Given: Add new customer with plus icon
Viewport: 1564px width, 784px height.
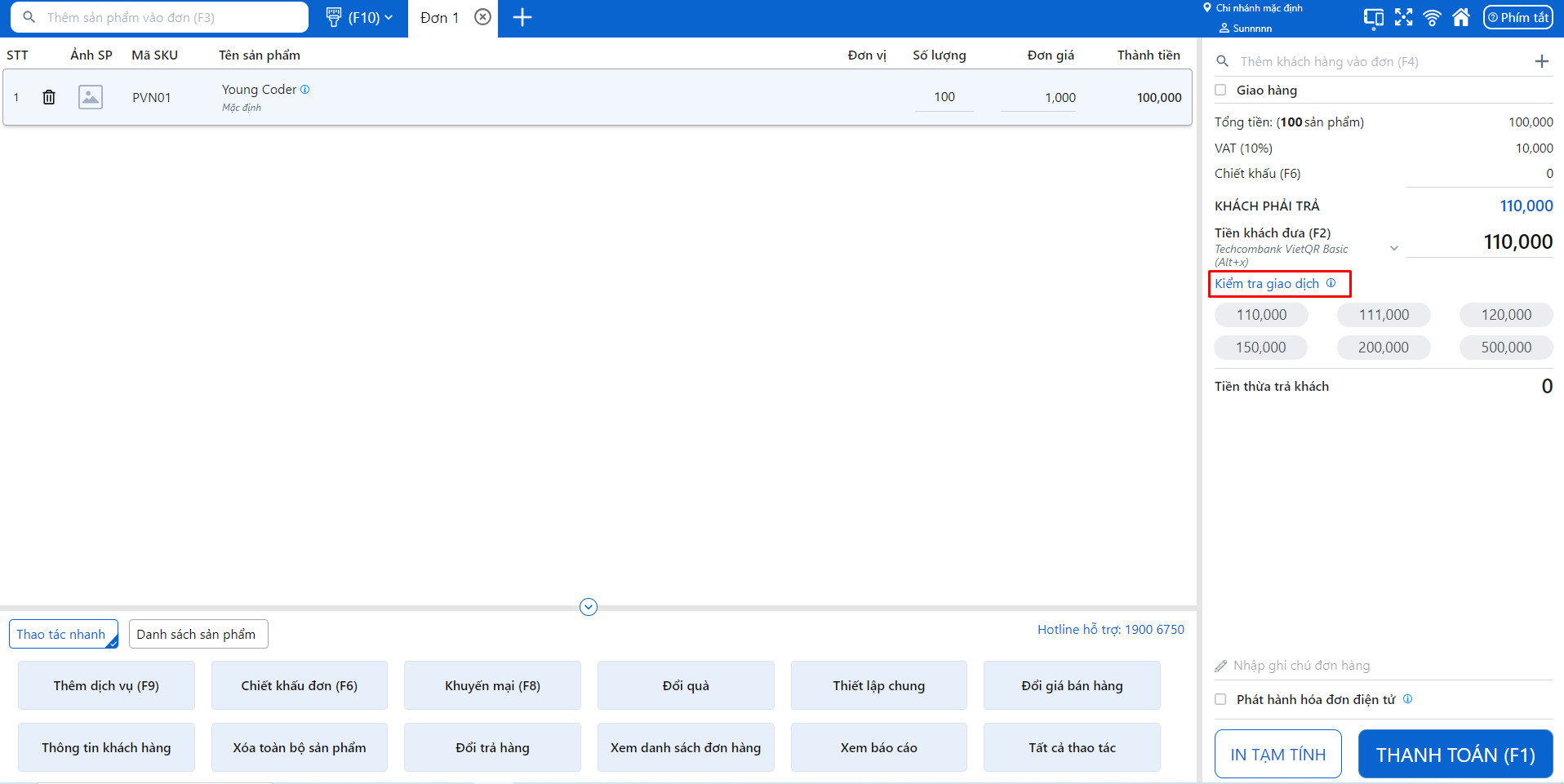Looking at the screenshot, I should [x=1542, y=61].
